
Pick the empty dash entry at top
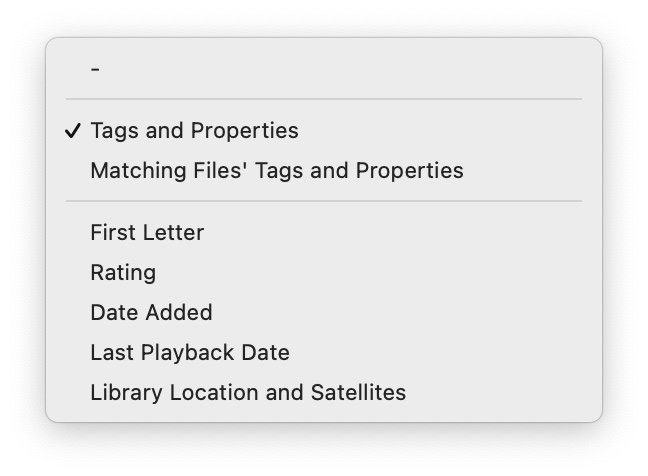[x=95, y=69]
